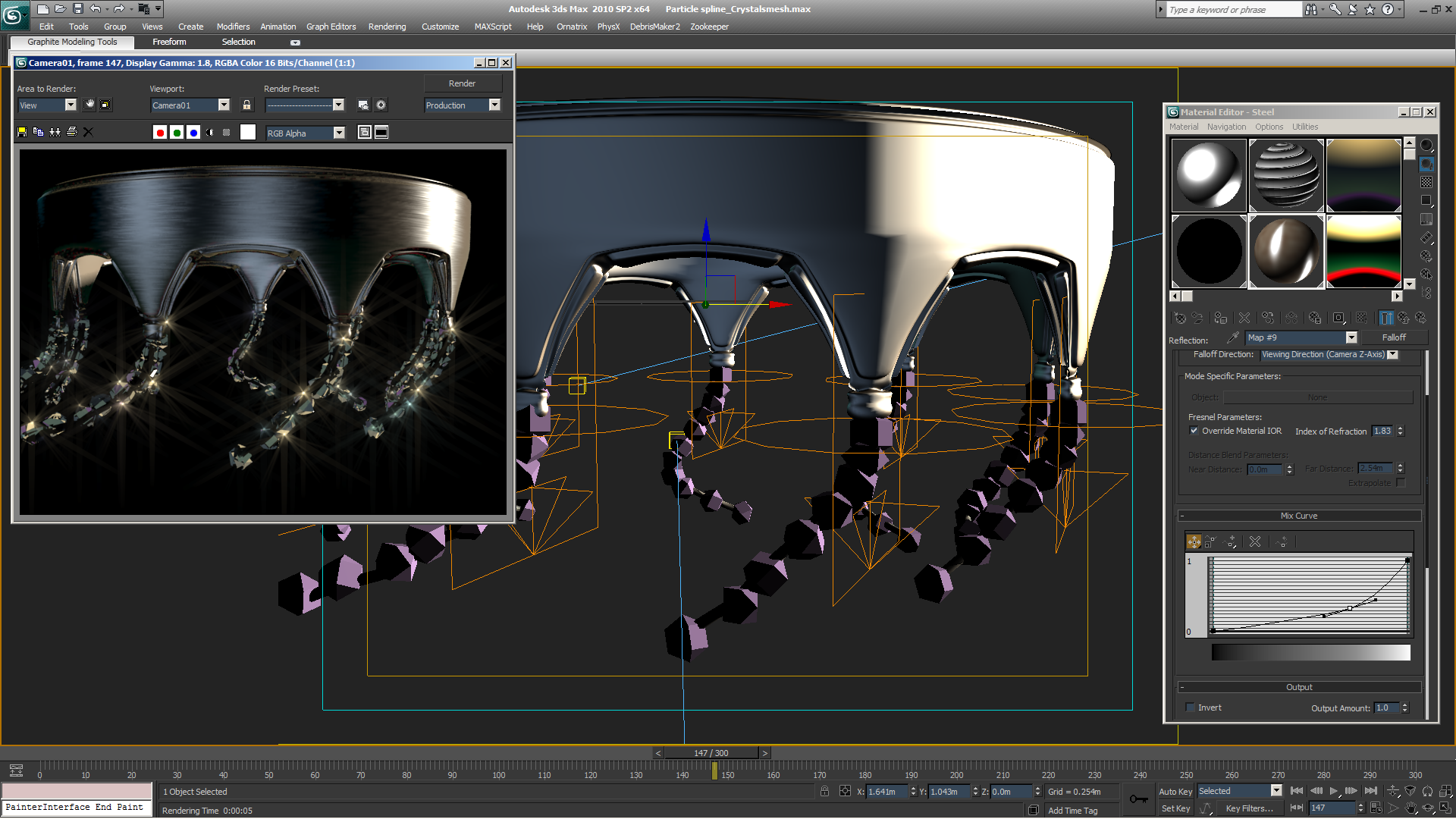Click the Key Mode toggle key icon
This screenshot has width=1456, height=819.
pyautogui.click(x=1138, y=799)
